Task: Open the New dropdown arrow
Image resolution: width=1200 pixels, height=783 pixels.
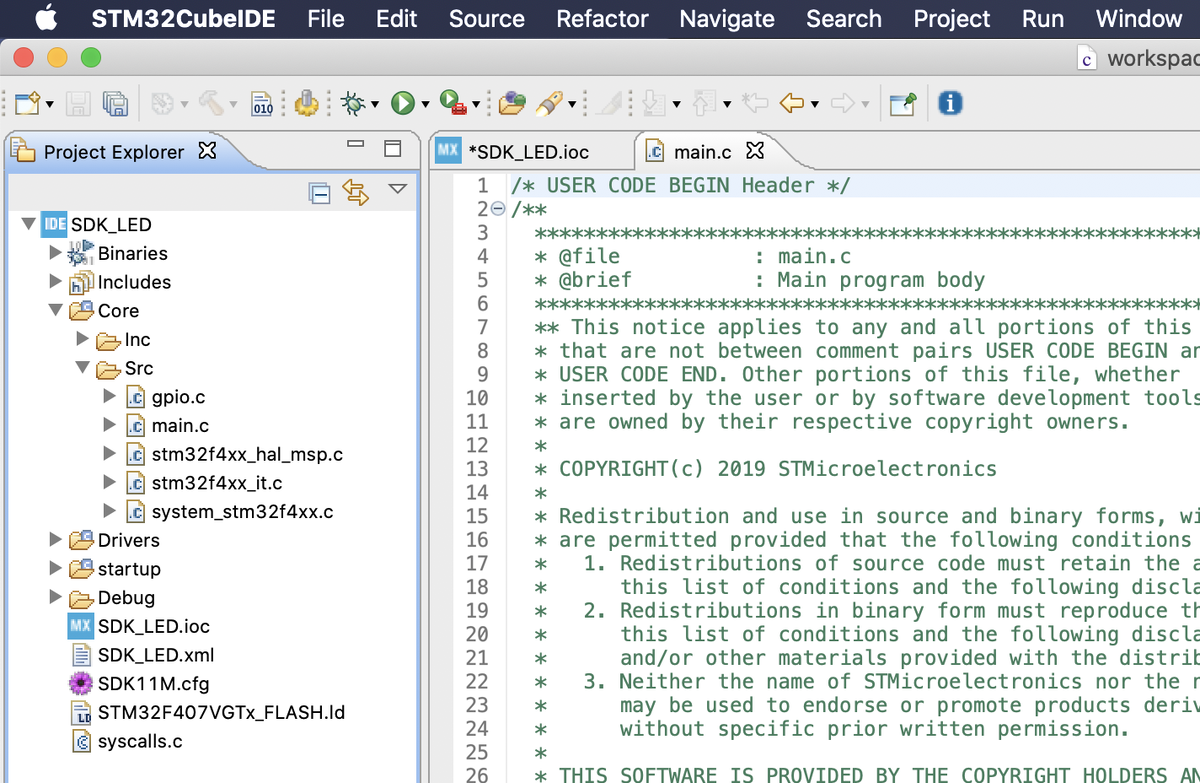Action: [x=48, y=104]
